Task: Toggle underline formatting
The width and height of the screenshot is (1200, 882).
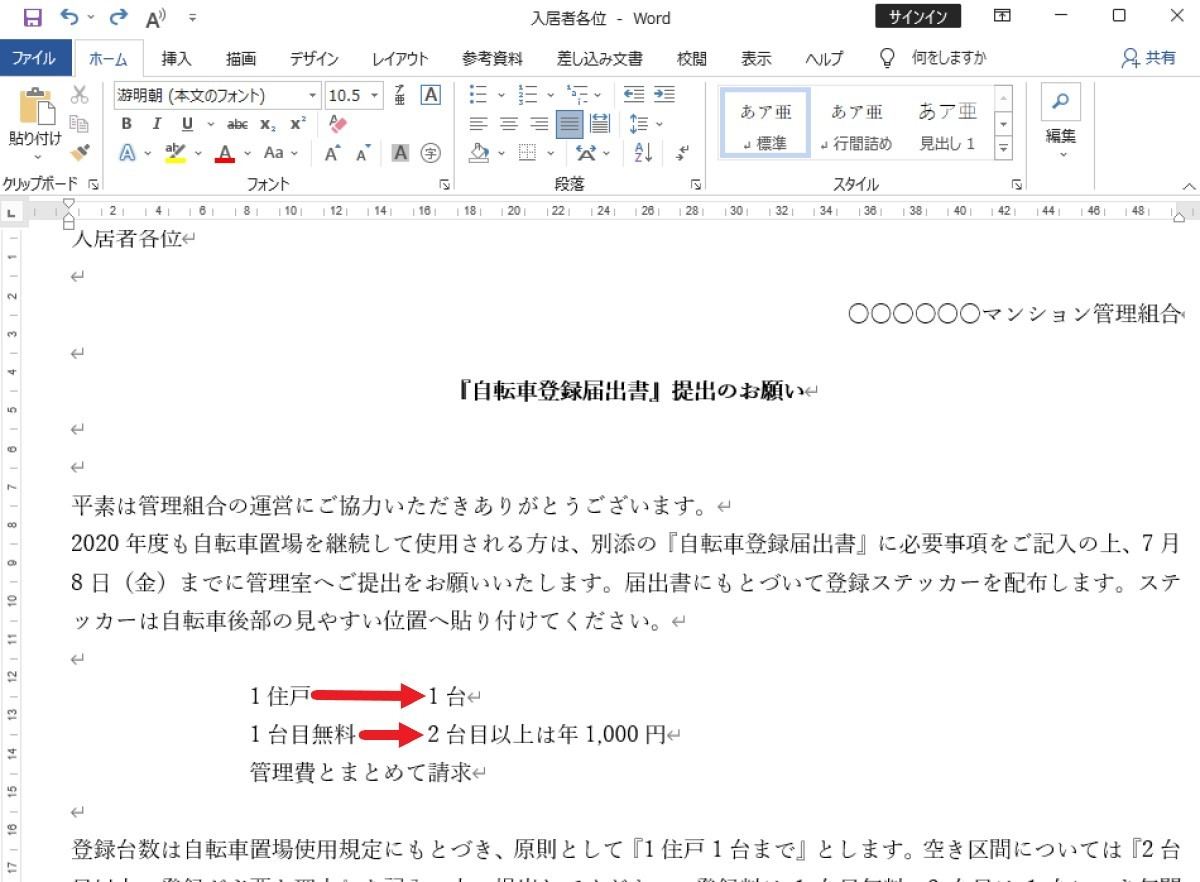Action: click(x=187, y=124)
